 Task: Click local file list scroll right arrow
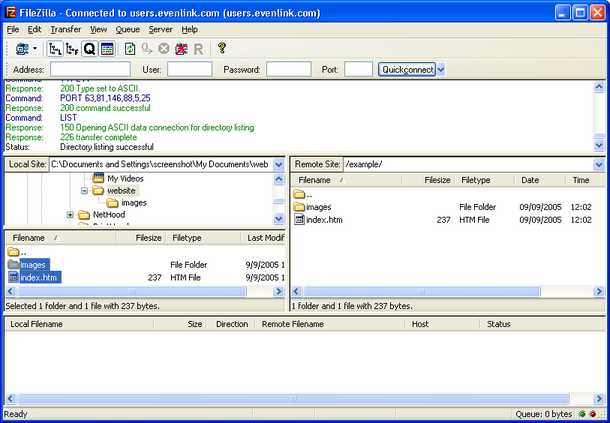point(279,291)
